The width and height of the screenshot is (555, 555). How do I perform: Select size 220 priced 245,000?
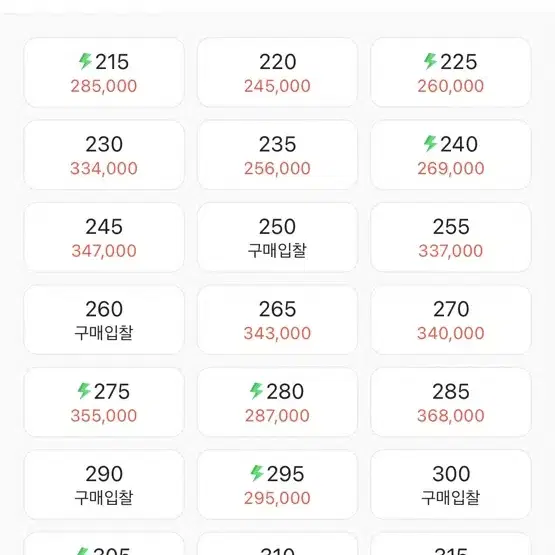point(277,73)
